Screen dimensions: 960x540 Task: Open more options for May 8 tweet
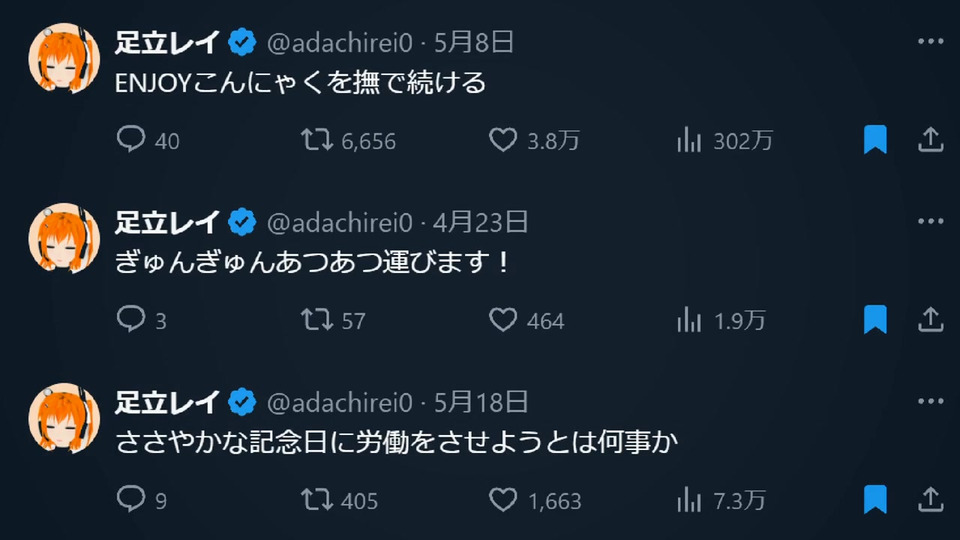[930, 42]
